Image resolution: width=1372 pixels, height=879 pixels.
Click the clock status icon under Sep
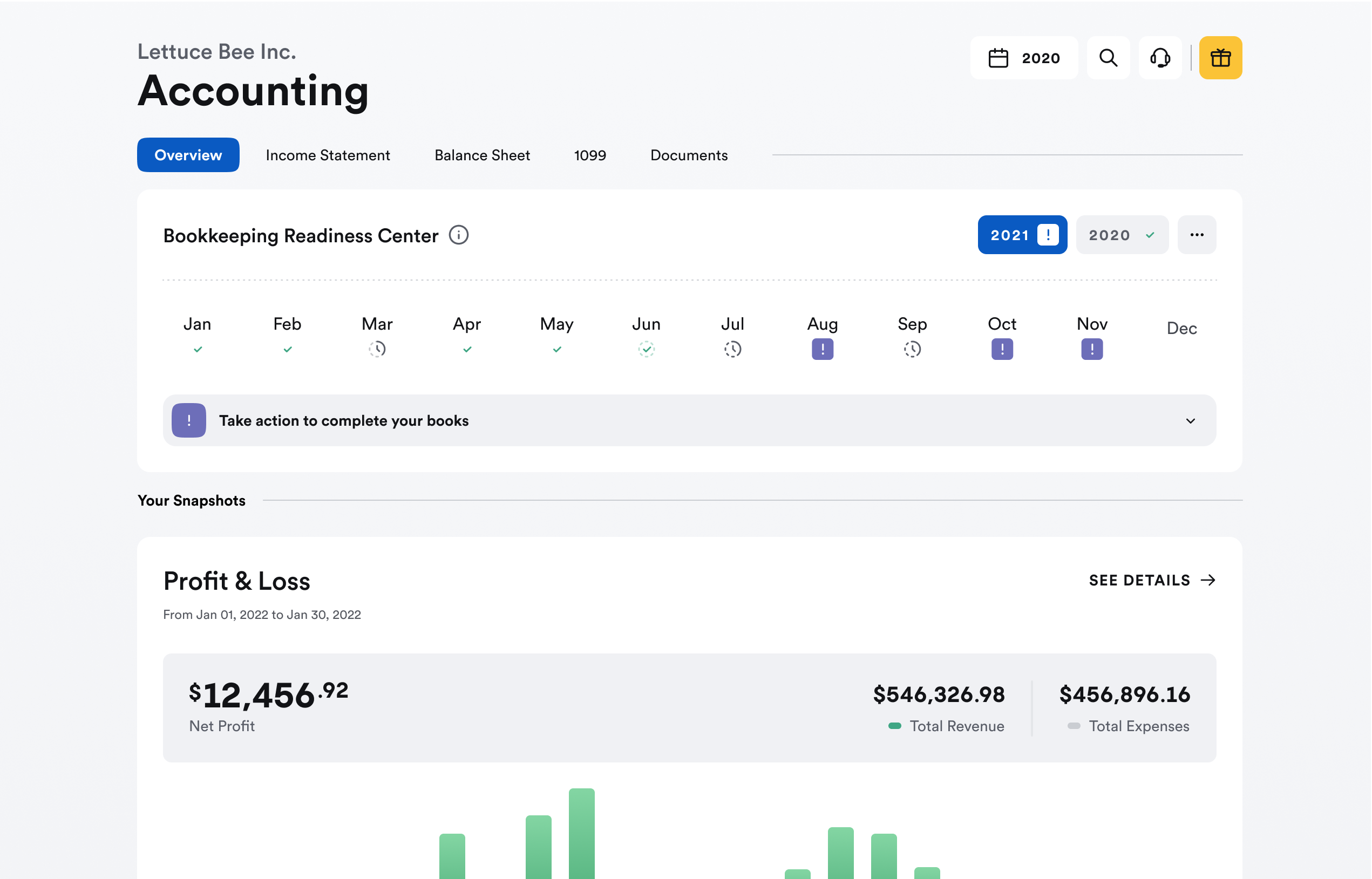912,349
